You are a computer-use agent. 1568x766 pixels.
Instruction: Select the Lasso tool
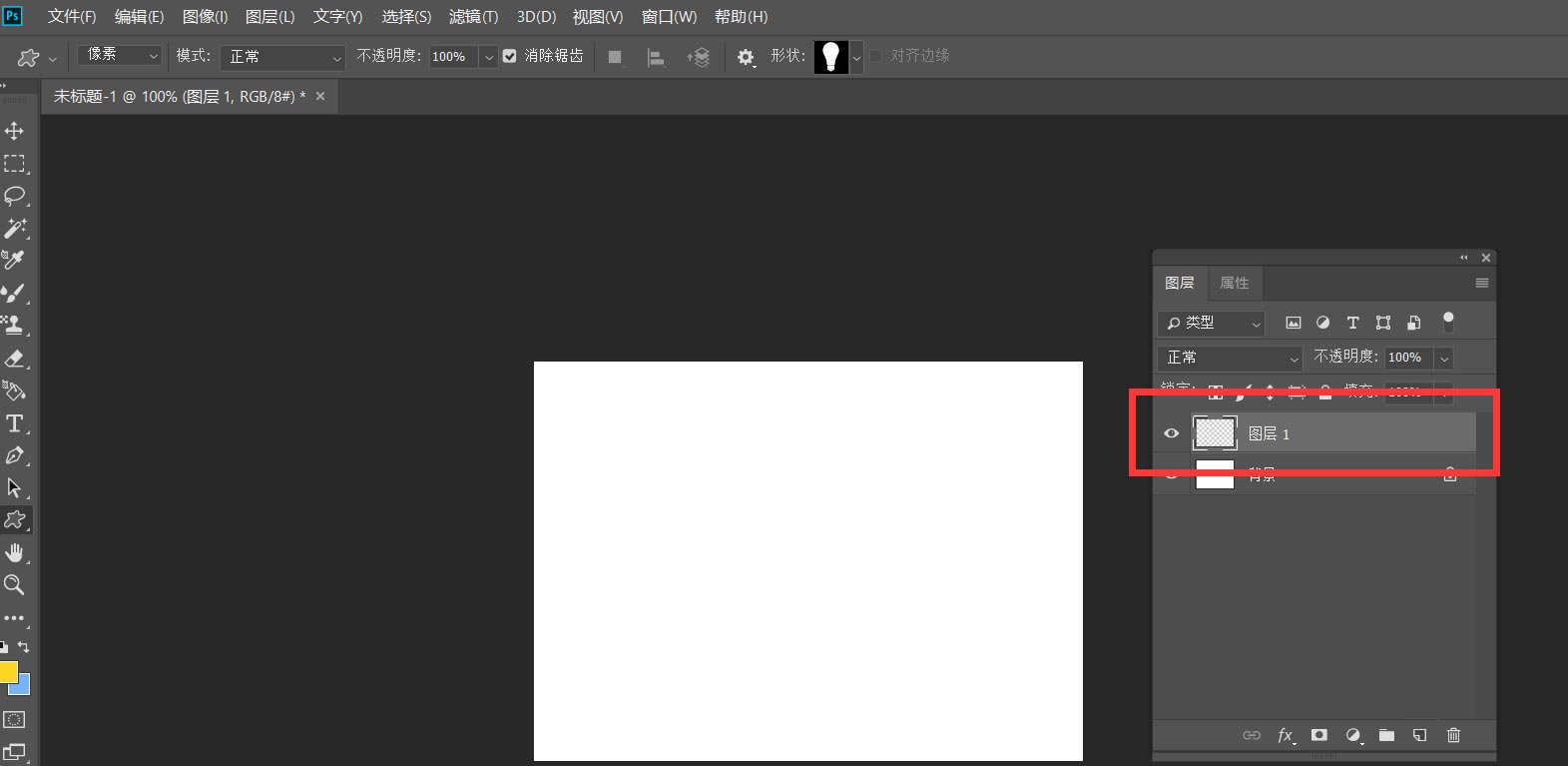[14, 195]
